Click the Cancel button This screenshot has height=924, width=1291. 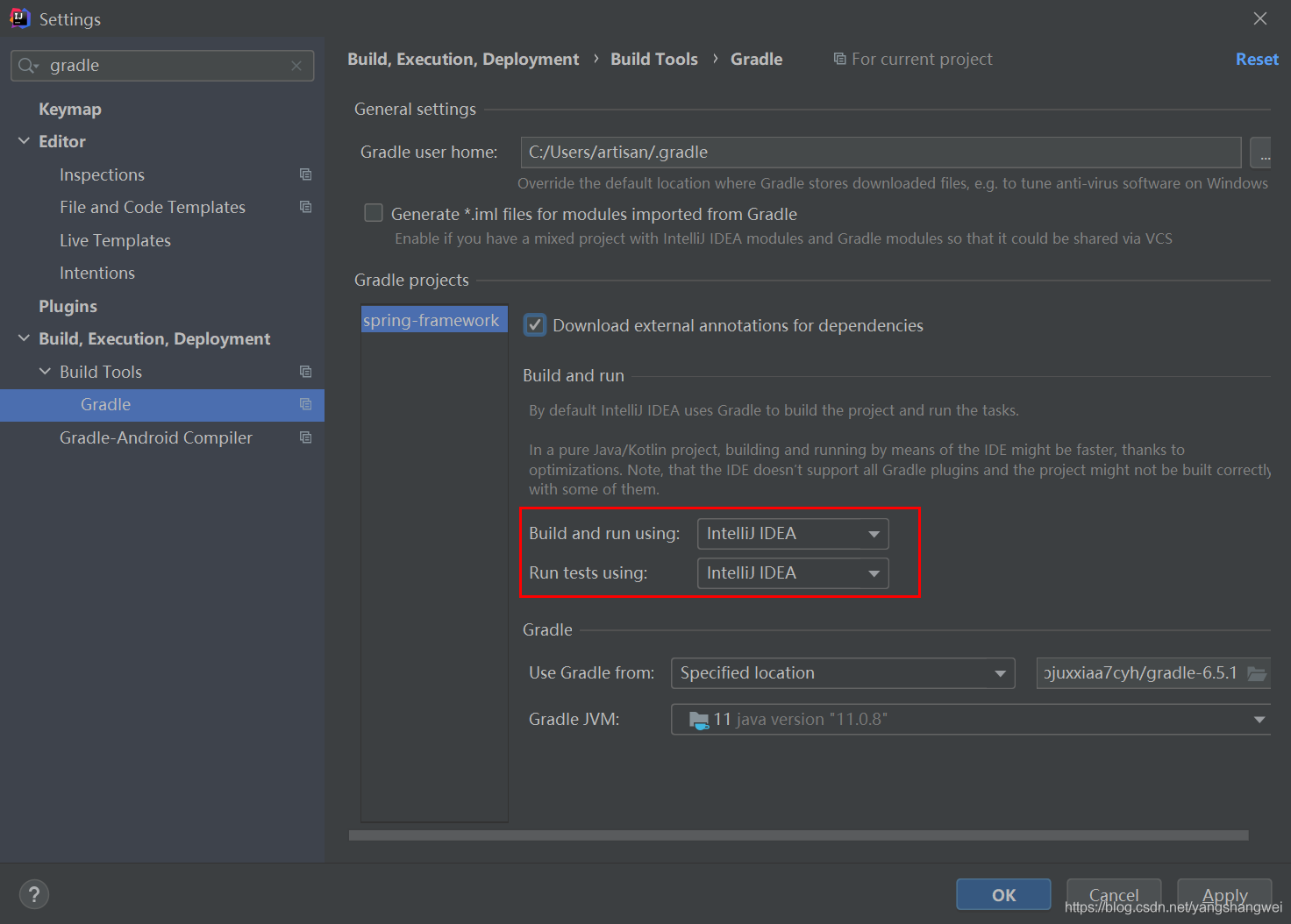click(1114, 894)
